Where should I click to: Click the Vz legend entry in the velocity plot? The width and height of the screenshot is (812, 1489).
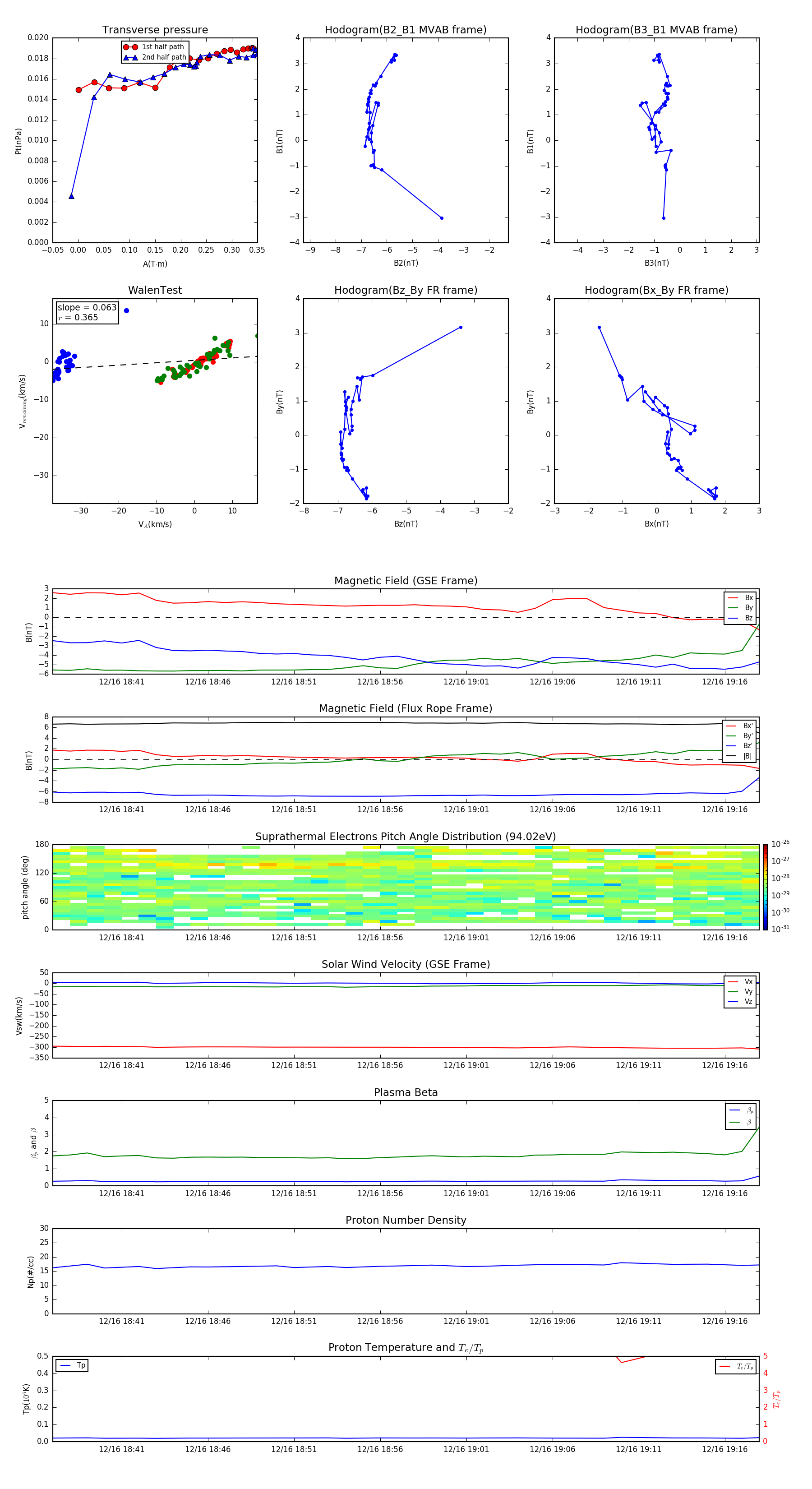[x=741, y=1002]
